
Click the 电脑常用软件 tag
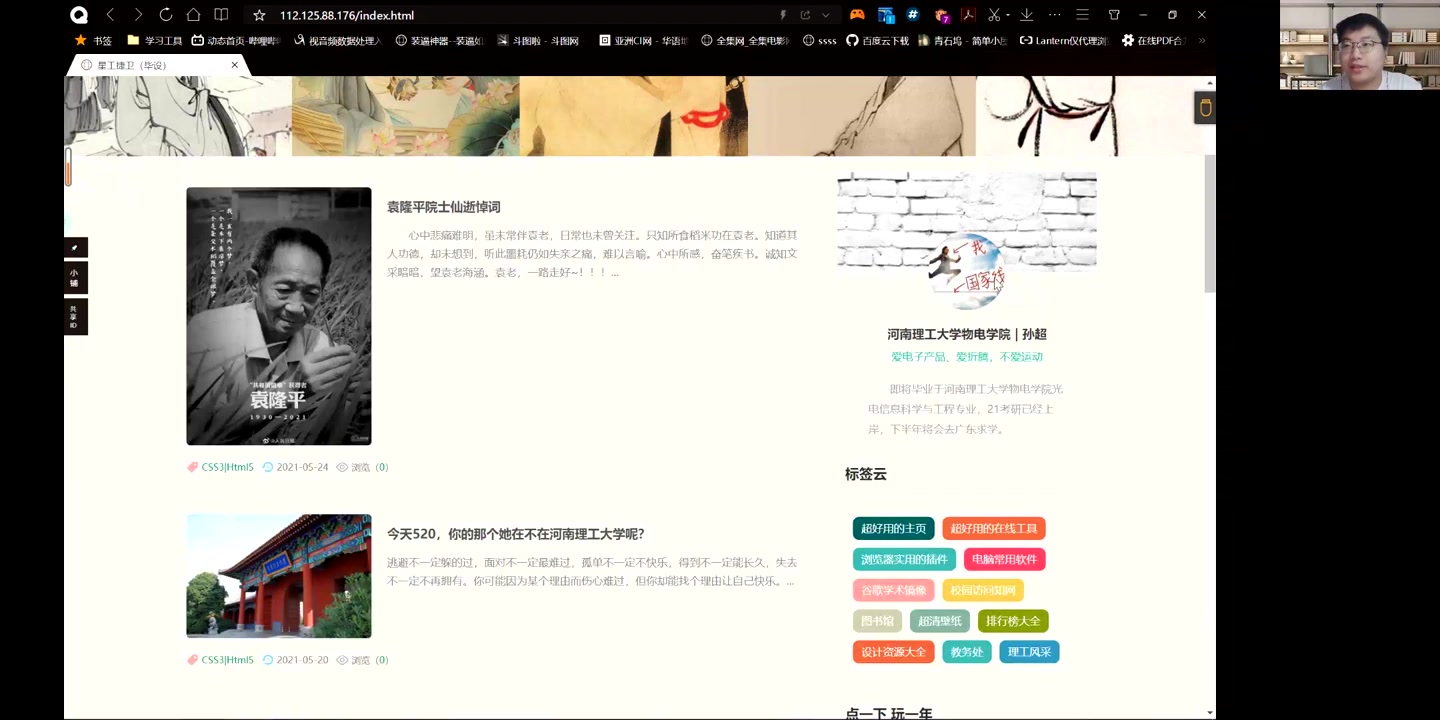pos(1005,559)
